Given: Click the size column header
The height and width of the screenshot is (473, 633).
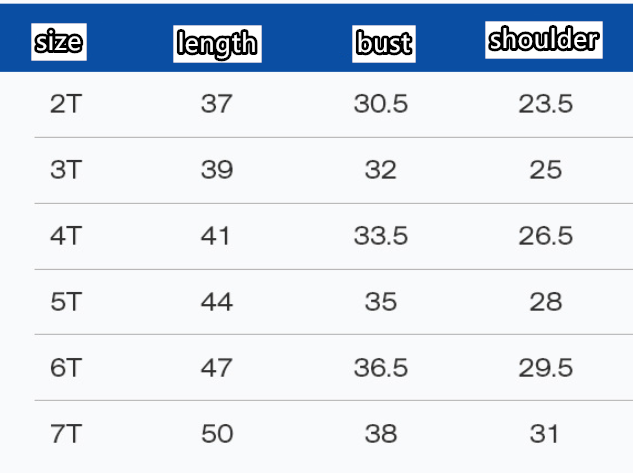Looking at the screenshot, I should (x=59, y=42).
